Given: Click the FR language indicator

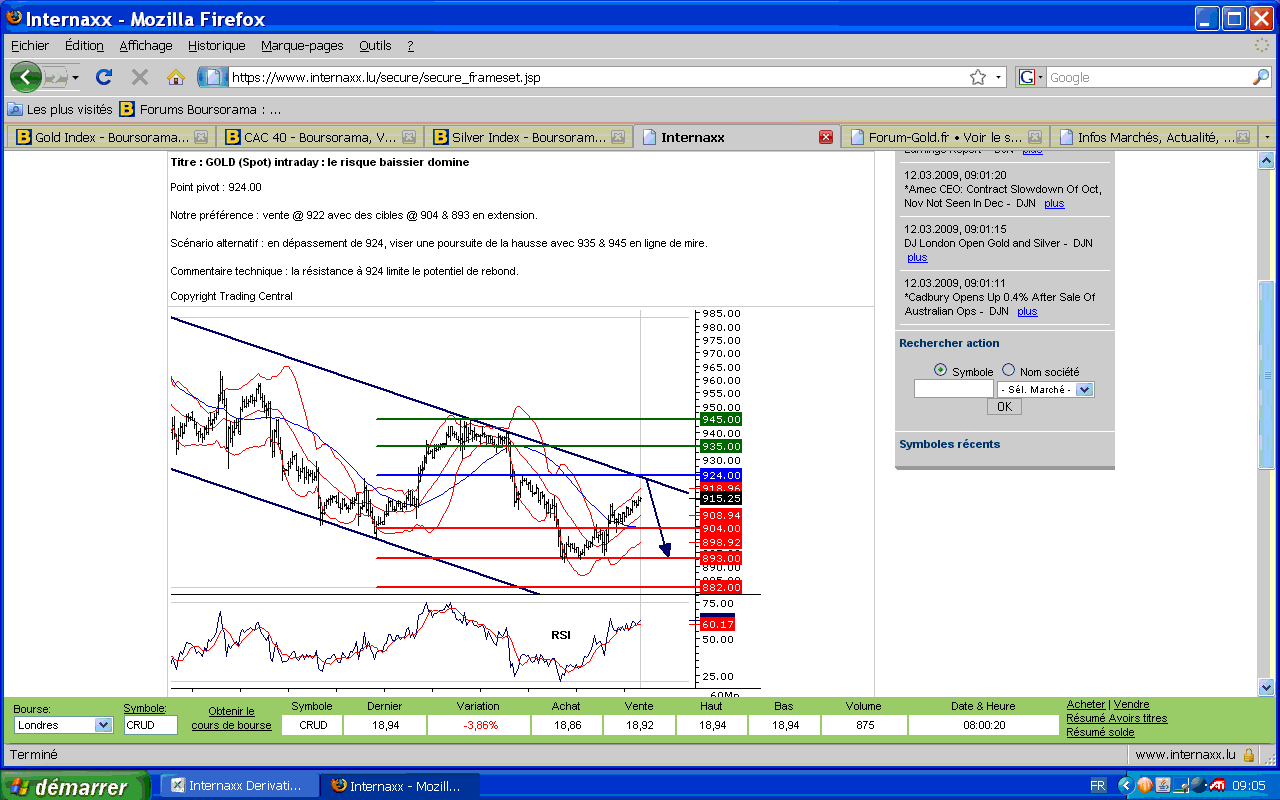Looking at the screenshot, I should [1098, 786].
